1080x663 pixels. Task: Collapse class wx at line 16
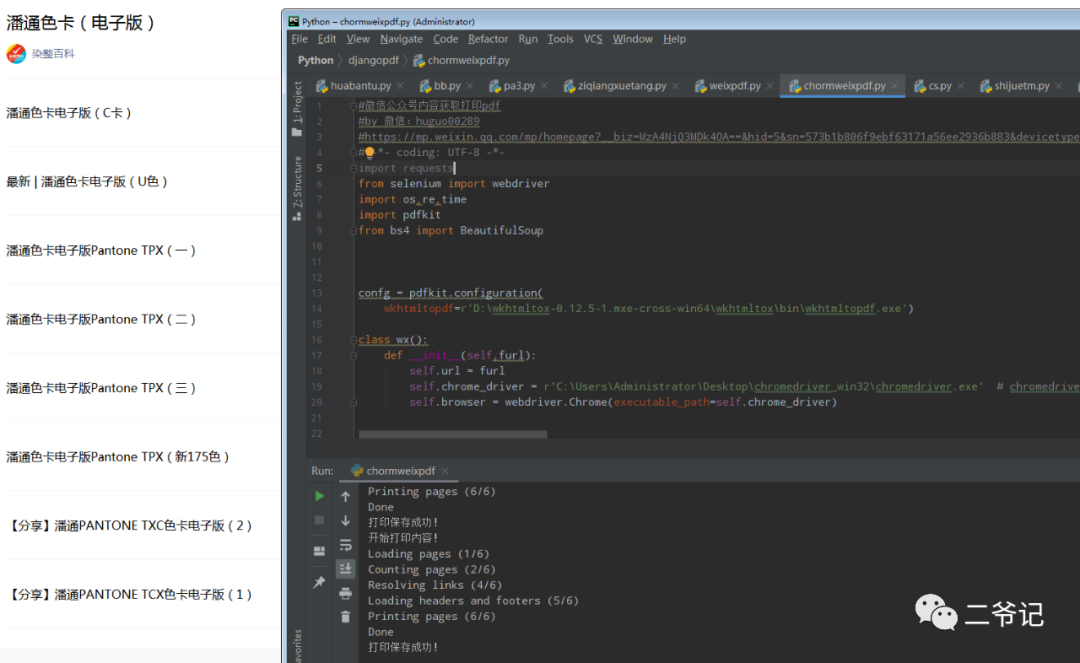pos(353,339)
